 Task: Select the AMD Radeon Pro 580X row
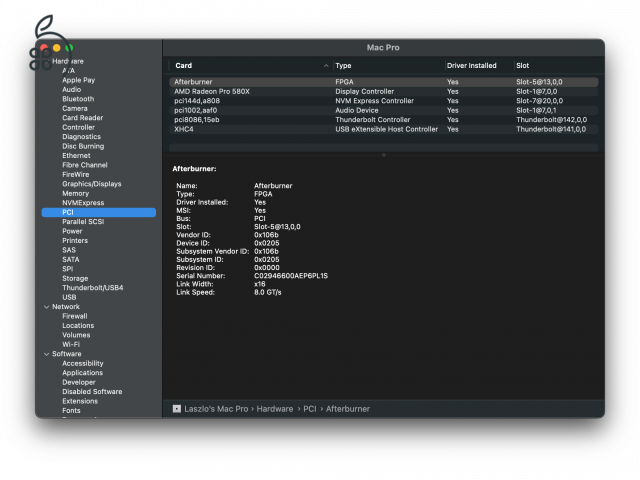click(384, 91)
